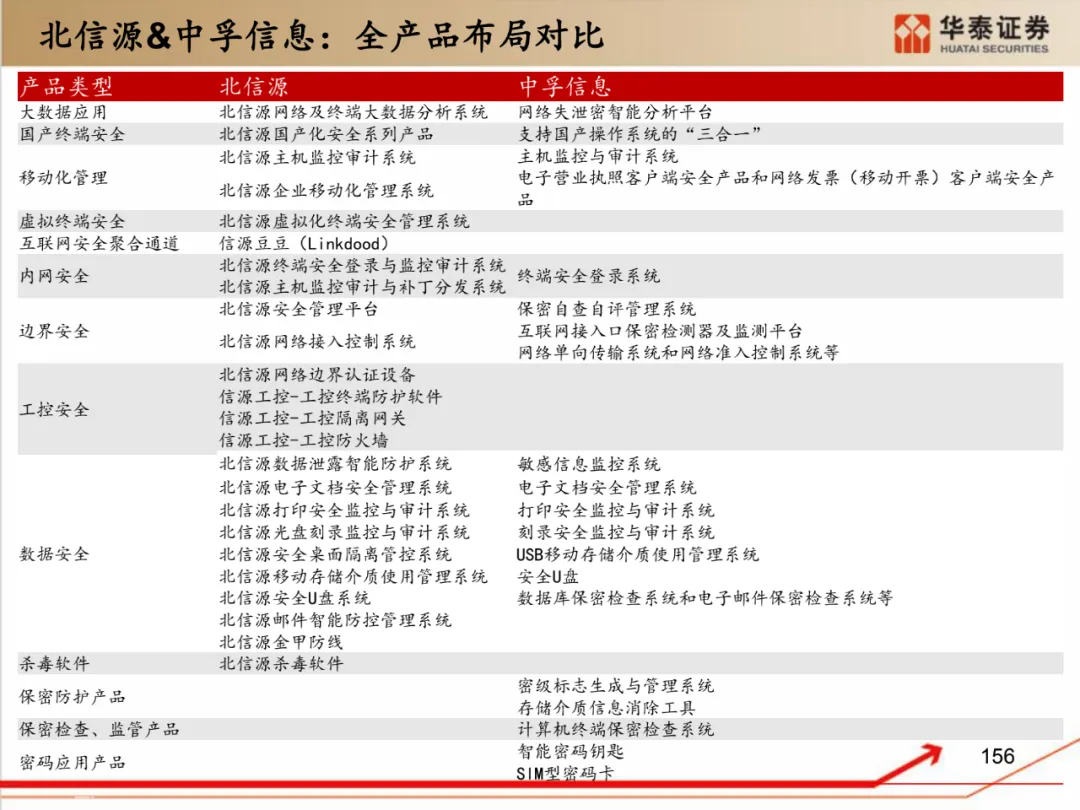Click 北信源主机监控审计与补丁分发系统 text

tap(362, 287)
